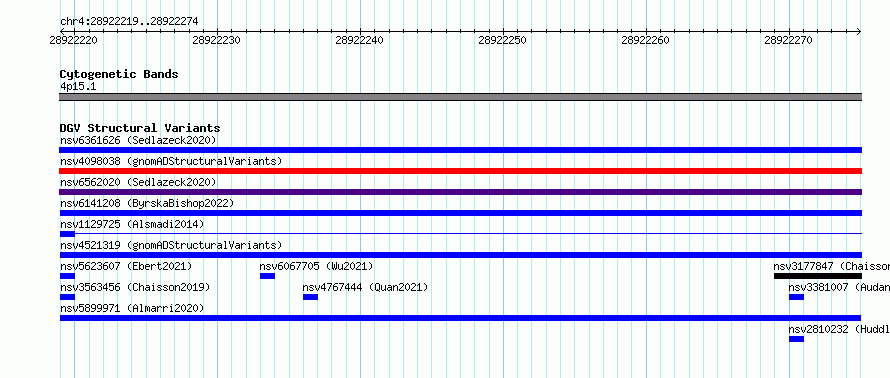
Task: Open the nsv4767444 (Quan2021) label
Action: [x=365, y=287]
